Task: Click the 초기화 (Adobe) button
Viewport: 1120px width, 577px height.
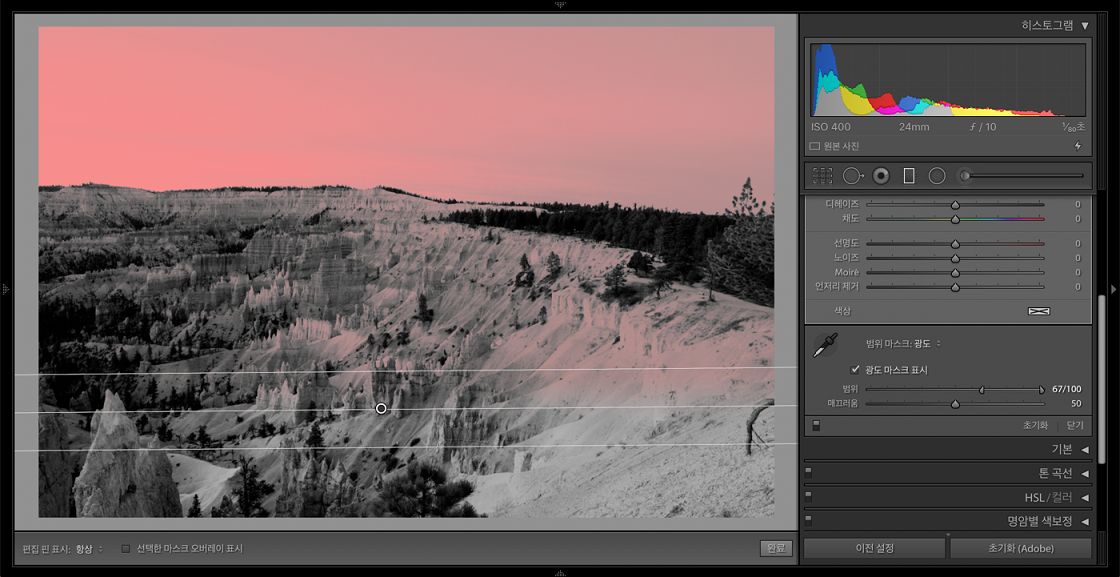Action: [x=1021, y=548]
